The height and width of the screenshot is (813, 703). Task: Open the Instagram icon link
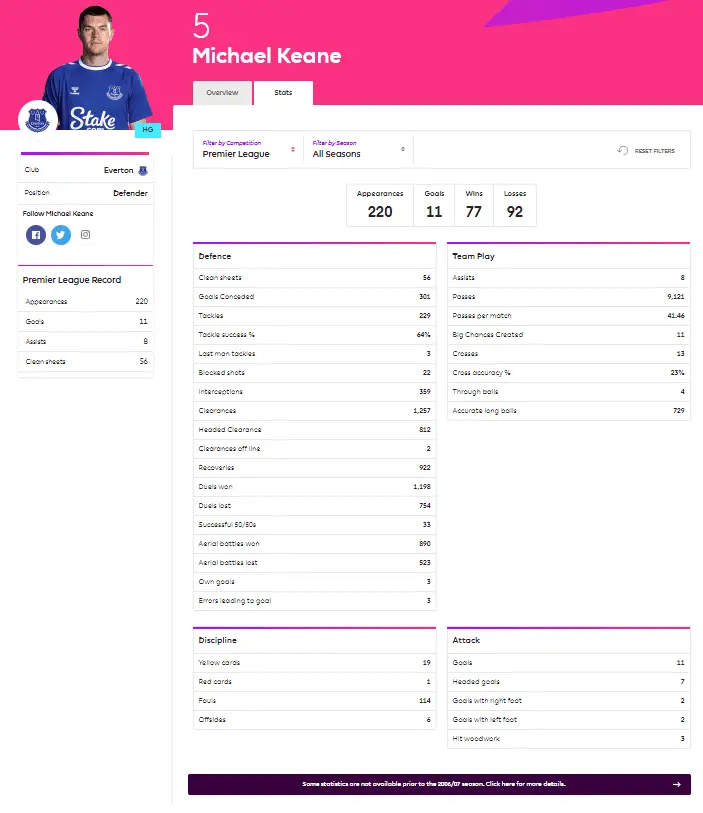click(86, 235)
